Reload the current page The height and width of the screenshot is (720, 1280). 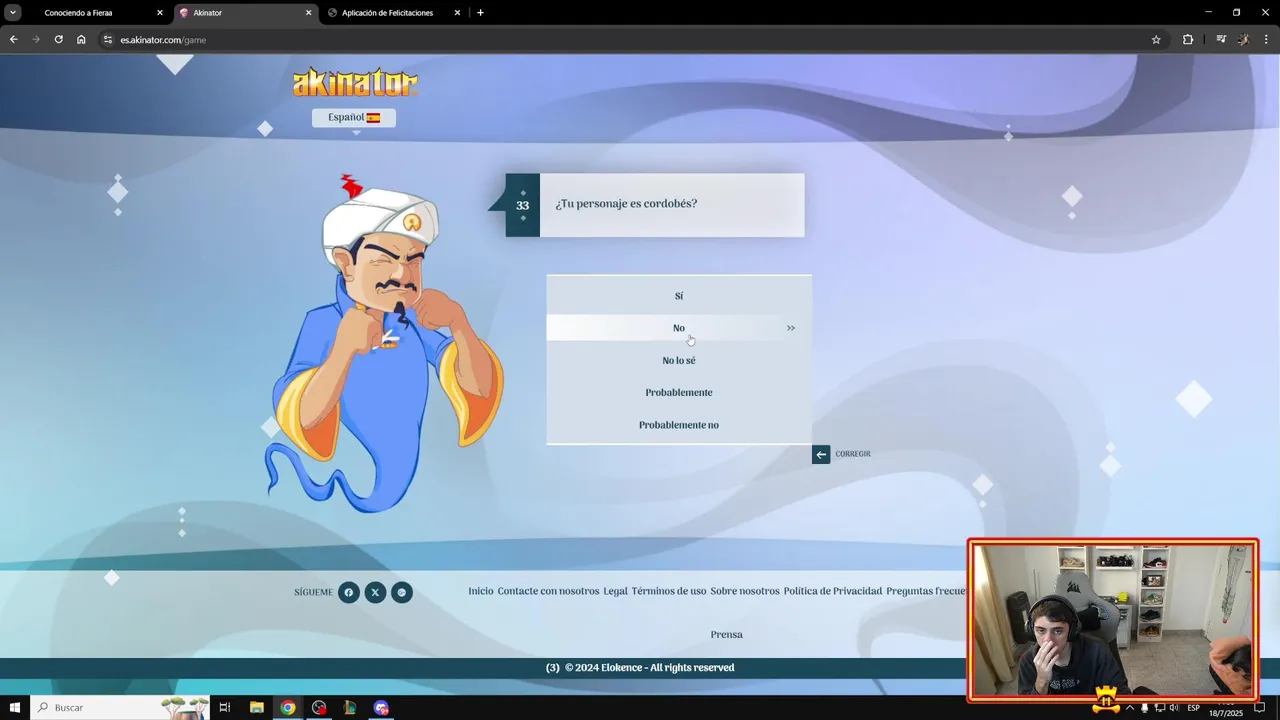pyautogui.click(x=58, y=40)
